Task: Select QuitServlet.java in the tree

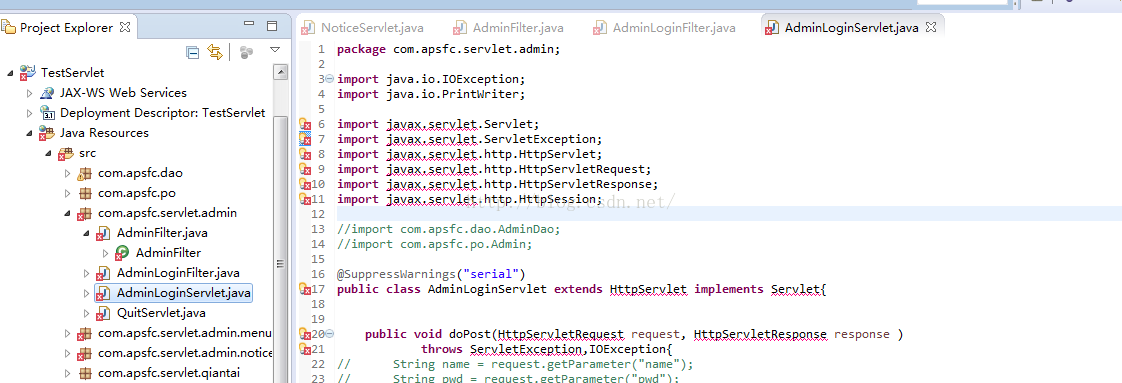Action: [x=161, y=313]
